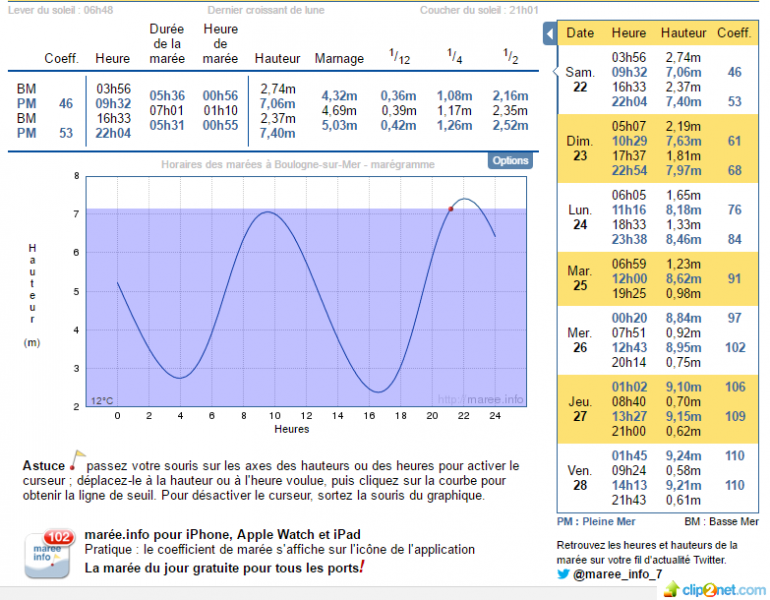Click the Hauteur header in right panel
Image resolution: width=770 pixels, height=600 pixels.
click(x=683, y=33)
